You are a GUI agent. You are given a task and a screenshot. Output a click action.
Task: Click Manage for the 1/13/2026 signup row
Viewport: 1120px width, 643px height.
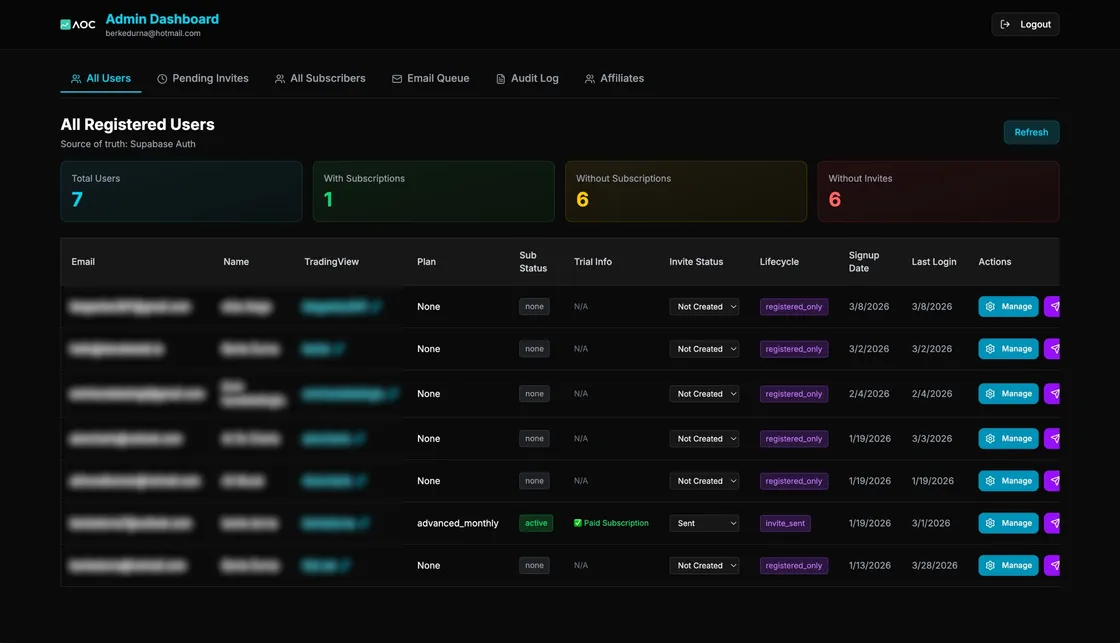pyautogui.click(x=1008, y=565)
